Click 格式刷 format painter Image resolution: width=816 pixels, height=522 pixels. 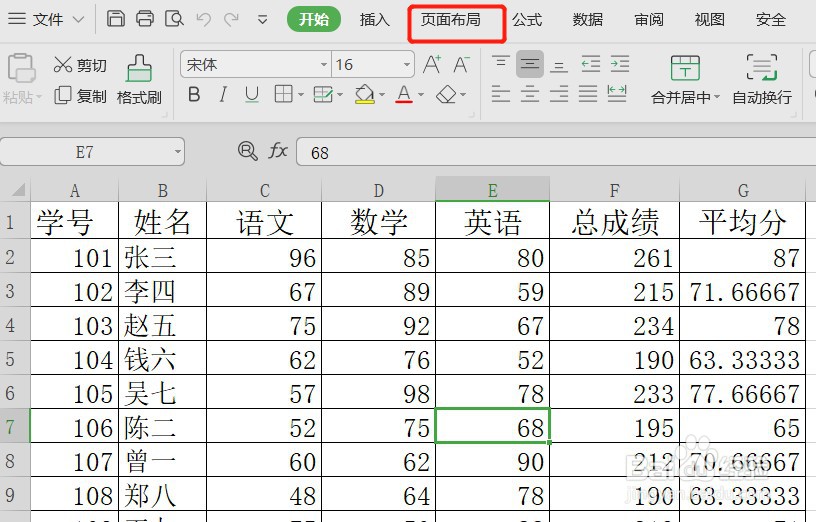(x=139, y=79)
